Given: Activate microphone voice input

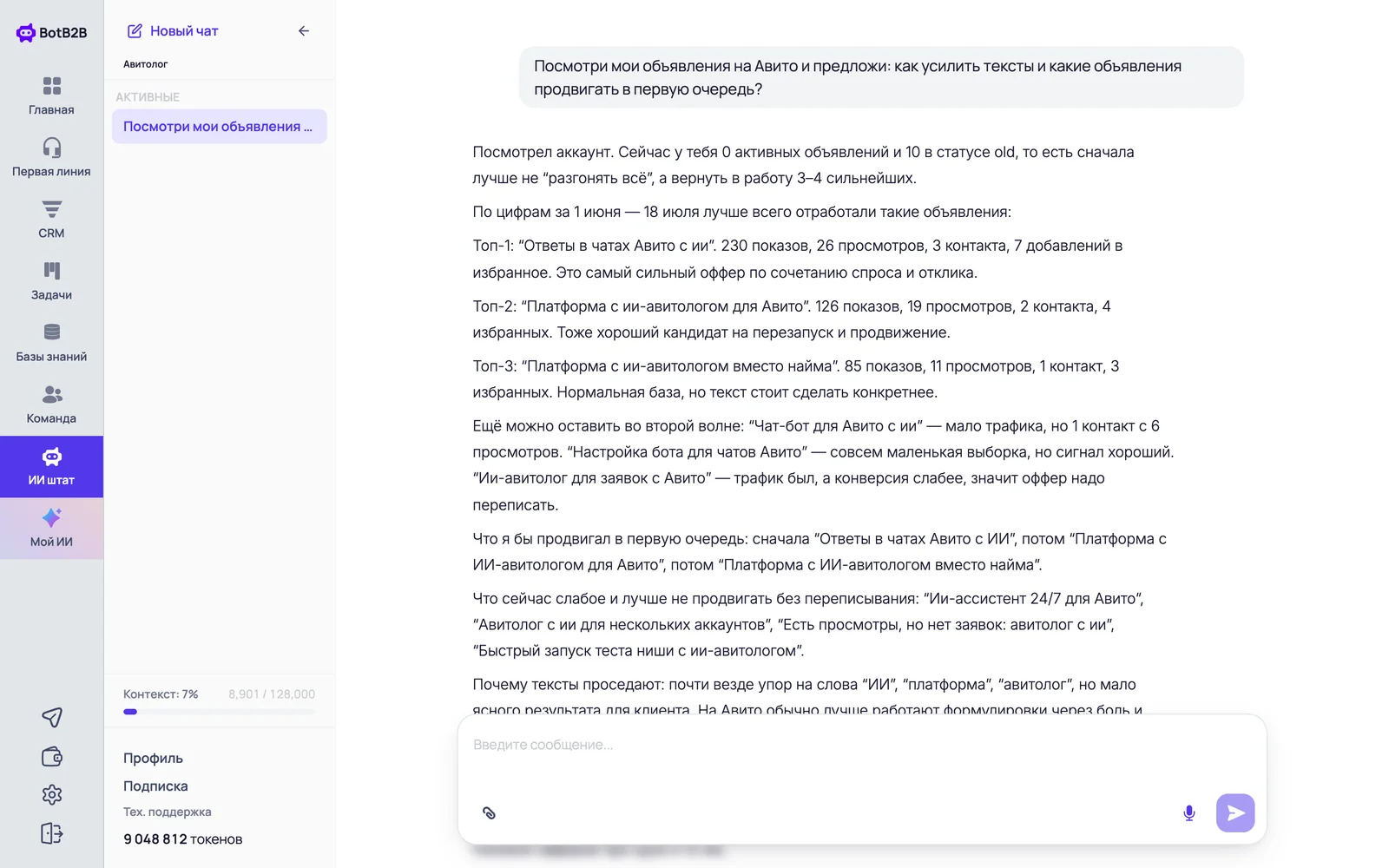Looking at the screenshot, I should coord(1189,813).
